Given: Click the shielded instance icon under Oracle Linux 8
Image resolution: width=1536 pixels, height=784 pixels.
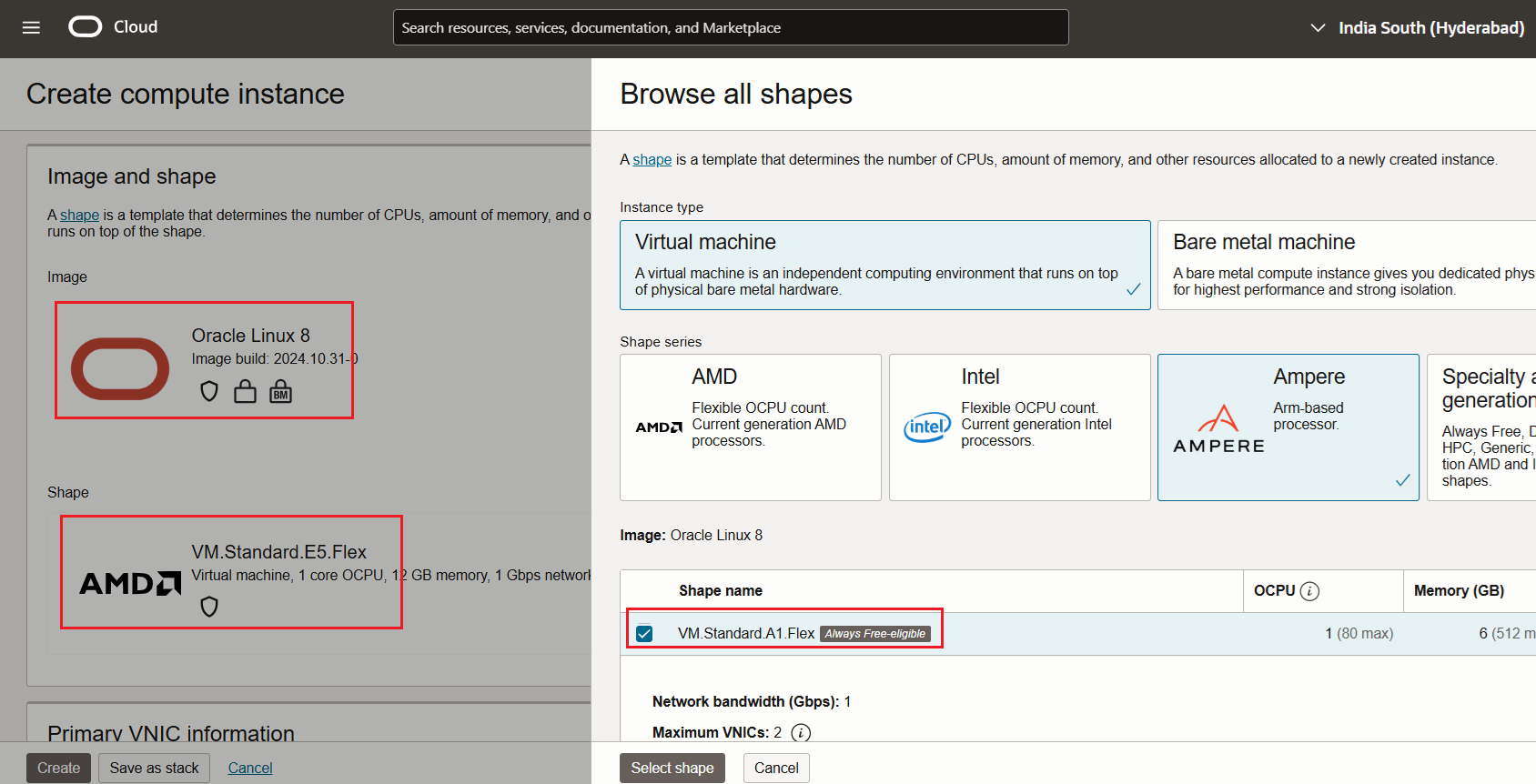Looking at the screenshot, I should (x=209, y=392).
